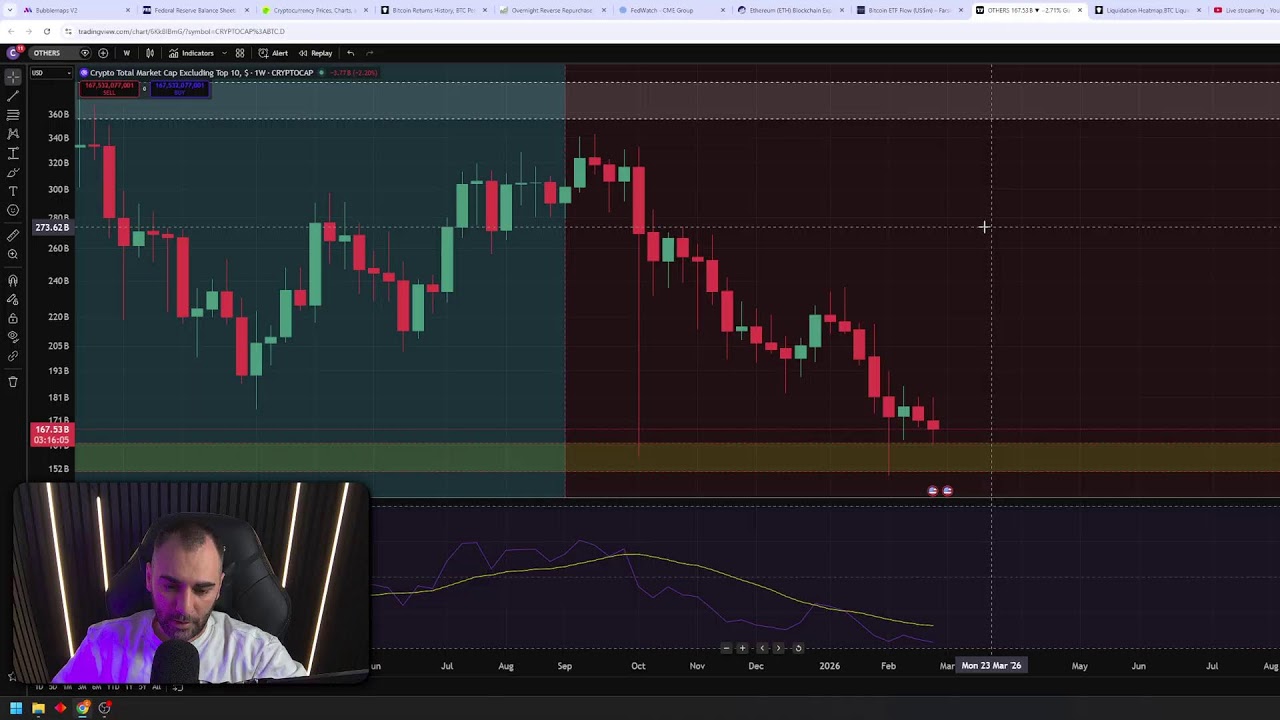Screen dimensions: 1280x720
Task: Open the emoji and icons tool
Action: pyautogui.click(x=13, y=210)
